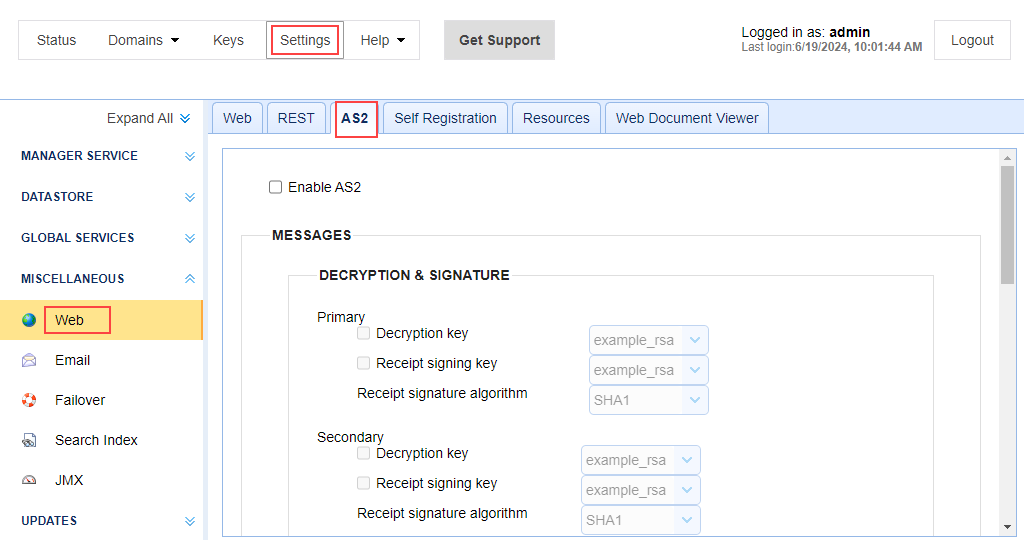This screenshot has width=1024, height=540.
Task: Open Primary Receipt signature algorithm SHA1 dropdown
Action: [x=648, y=400]
